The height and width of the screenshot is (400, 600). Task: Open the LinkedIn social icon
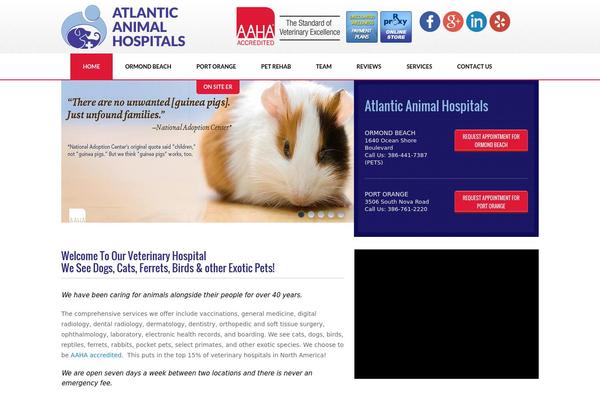476,21
